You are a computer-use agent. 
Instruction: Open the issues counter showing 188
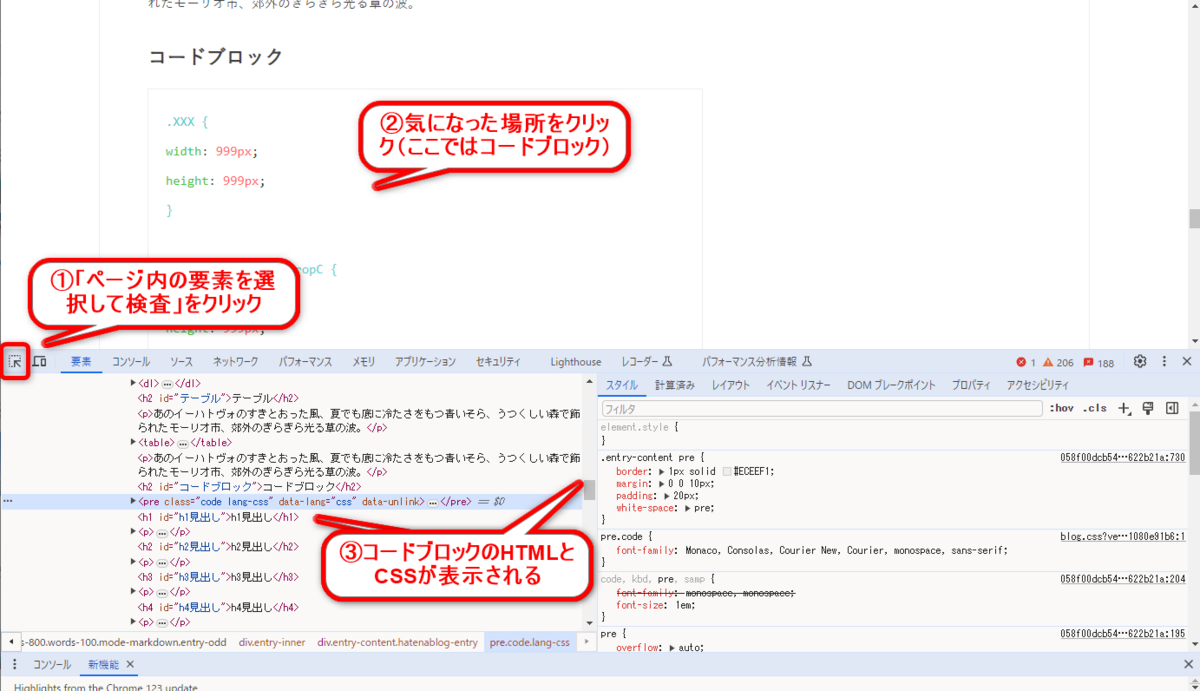1099,363
